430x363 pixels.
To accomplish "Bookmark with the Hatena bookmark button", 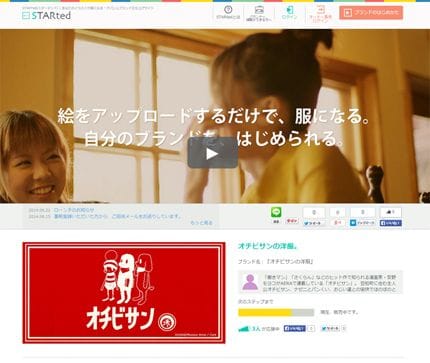I will coord(362,223).
